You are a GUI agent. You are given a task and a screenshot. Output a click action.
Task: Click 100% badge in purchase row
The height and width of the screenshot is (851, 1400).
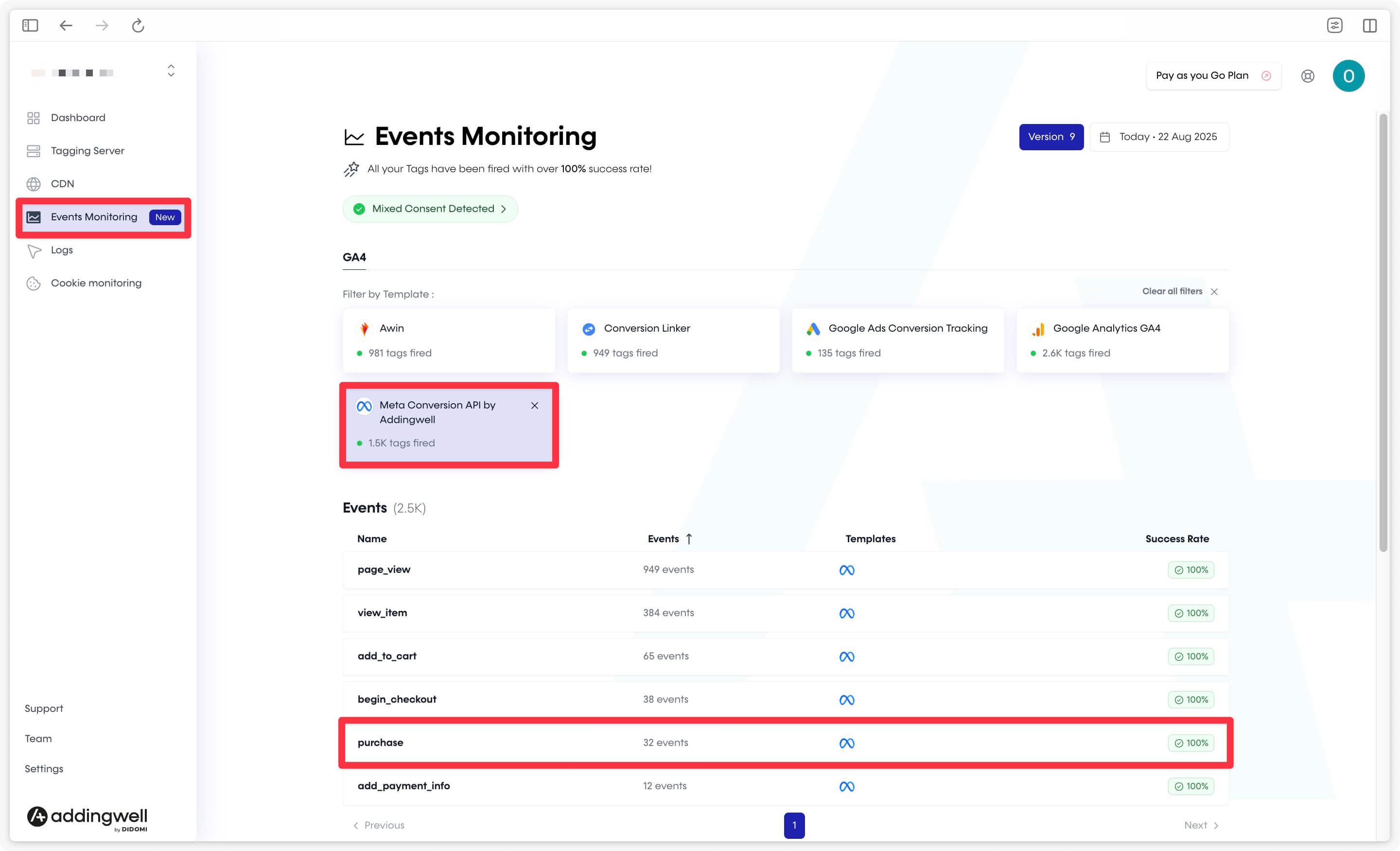tap(1191, 743)
